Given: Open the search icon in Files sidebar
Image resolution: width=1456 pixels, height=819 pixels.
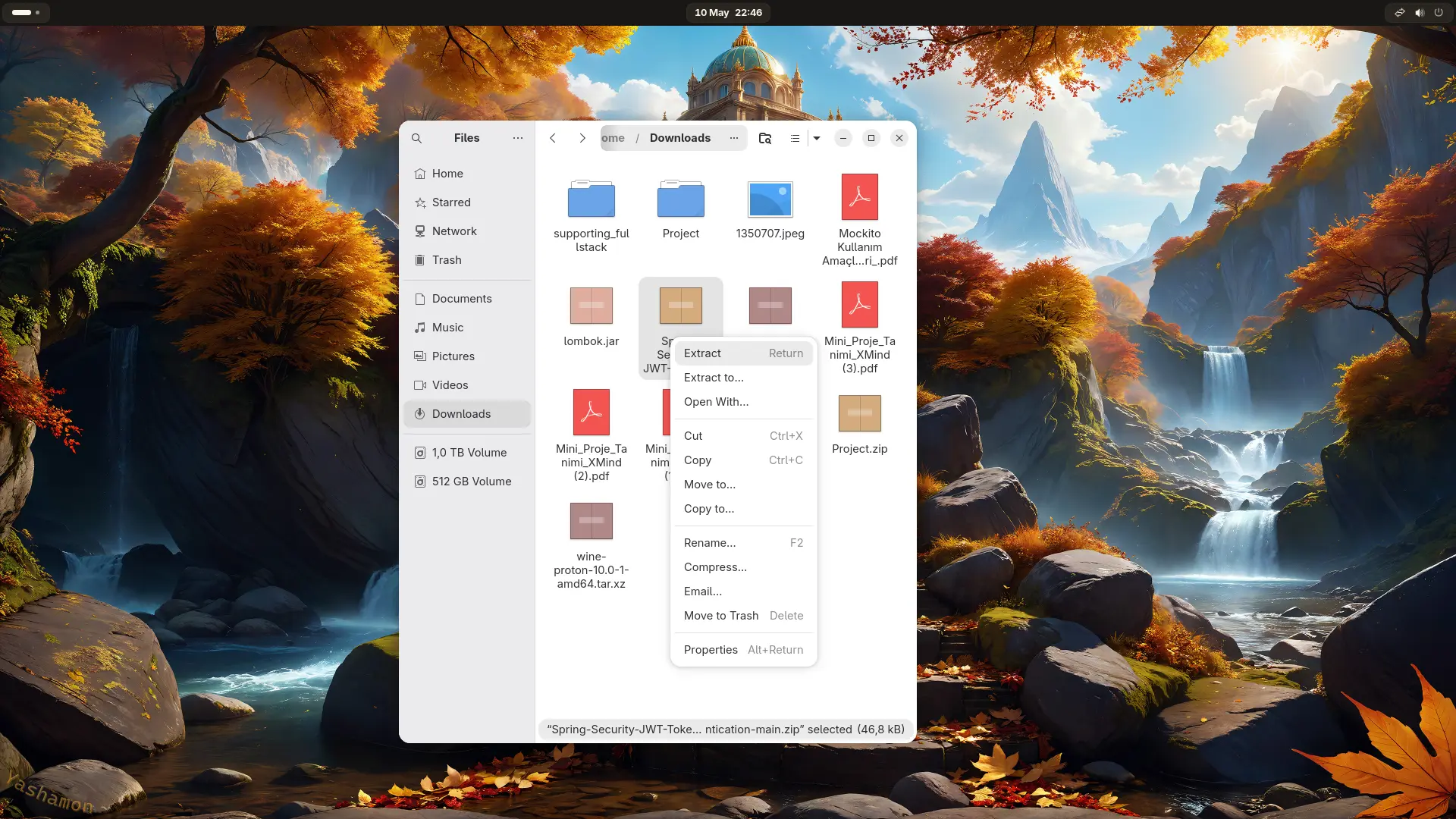Looking at the screenshot, I should [x=416, y=138].
